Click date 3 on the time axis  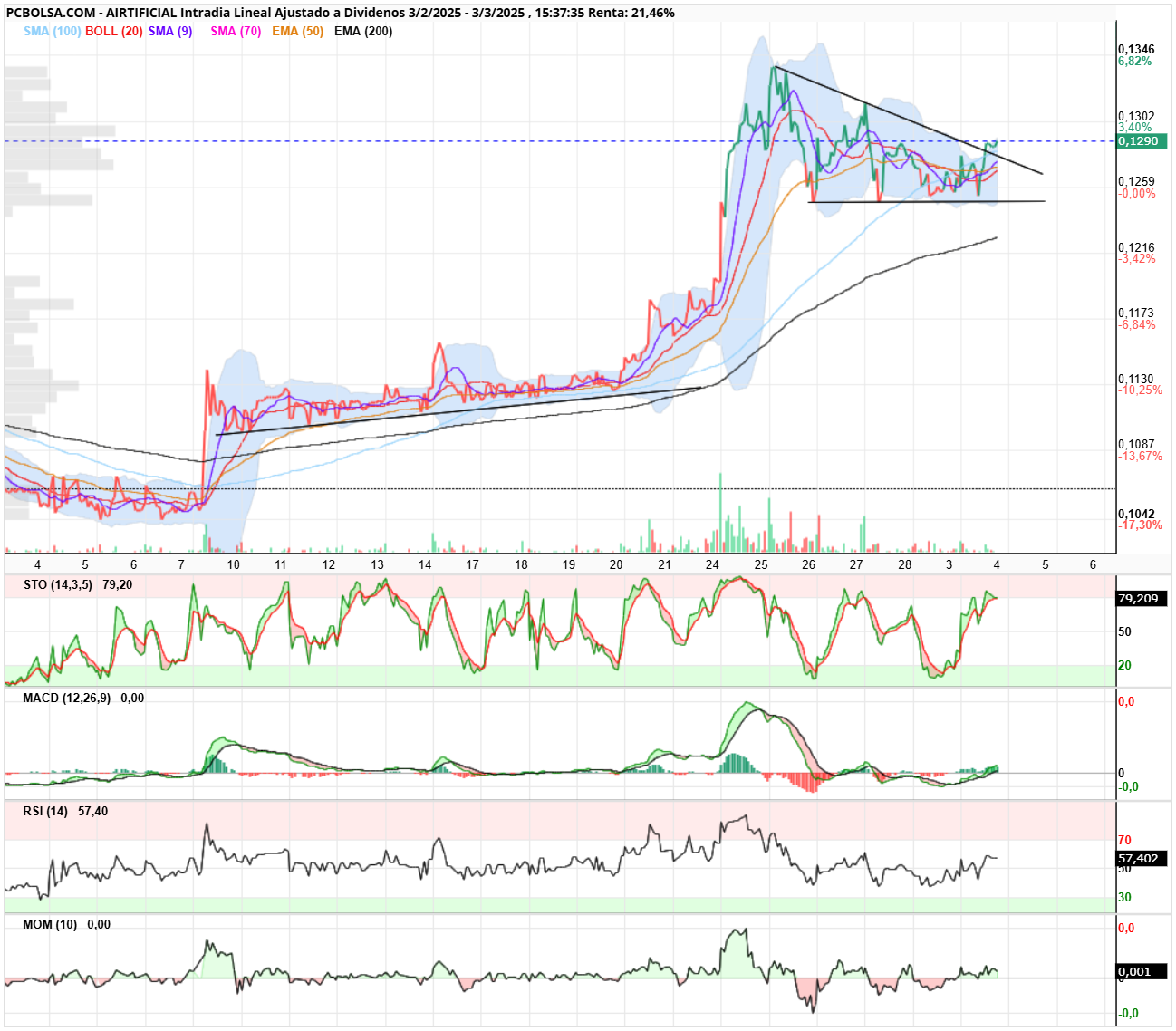(x=949, y=564)
